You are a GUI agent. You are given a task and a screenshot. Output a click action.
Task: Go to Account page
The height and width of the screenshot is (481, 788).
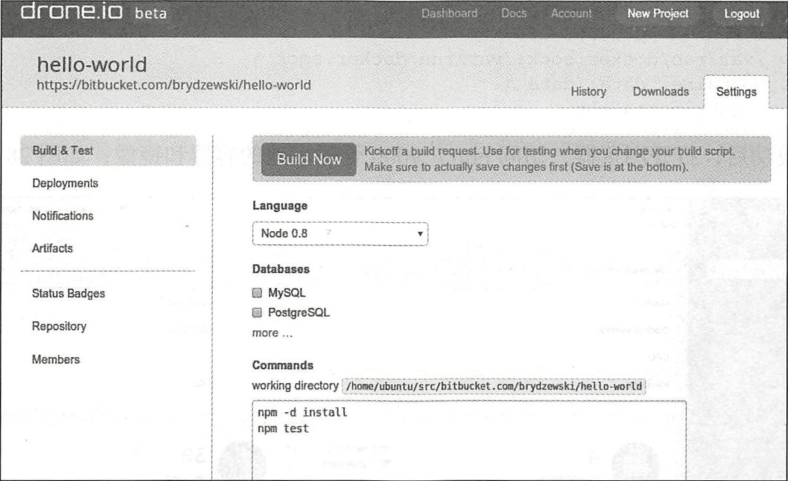(x=571, y=14)
